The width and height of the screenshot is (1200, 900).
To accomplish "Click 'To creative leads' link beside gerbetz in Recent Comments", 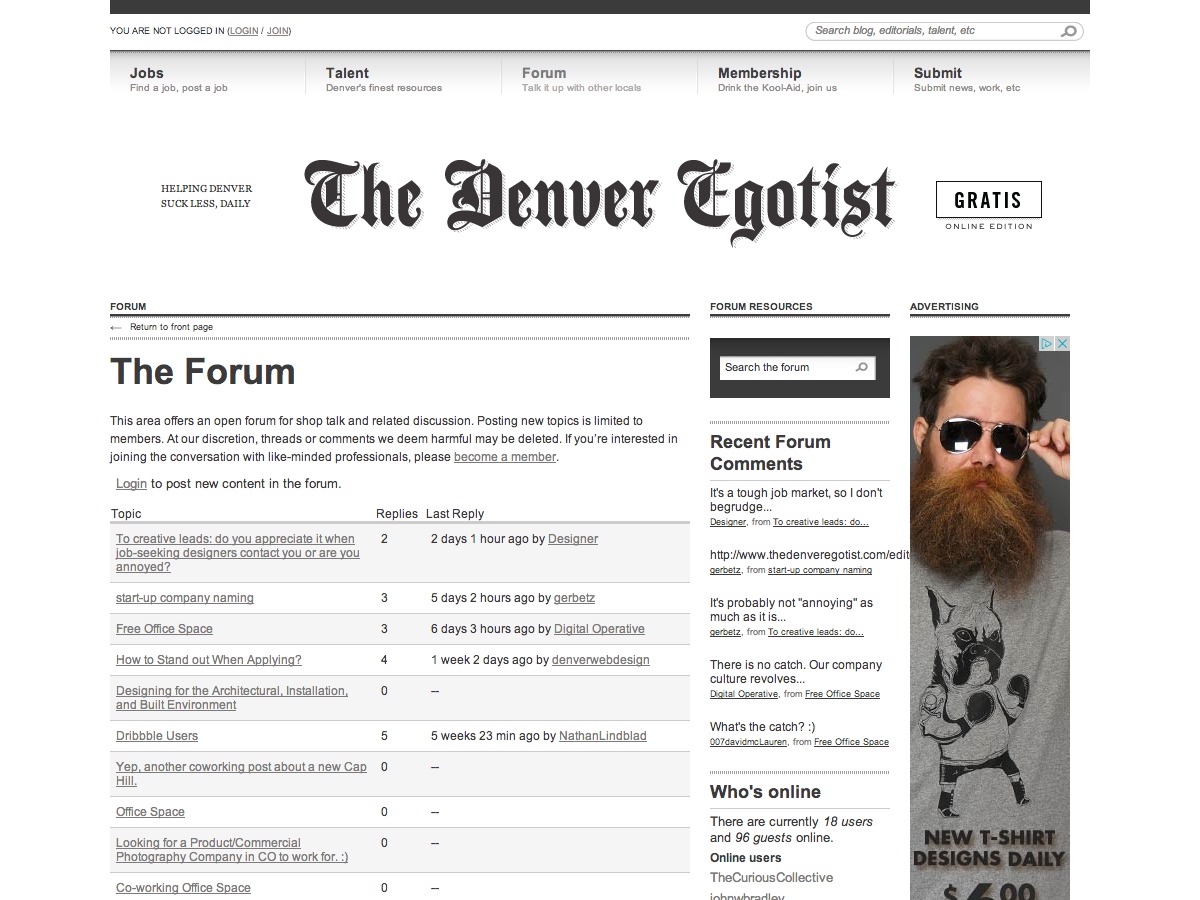I will [x=816, y=632].
